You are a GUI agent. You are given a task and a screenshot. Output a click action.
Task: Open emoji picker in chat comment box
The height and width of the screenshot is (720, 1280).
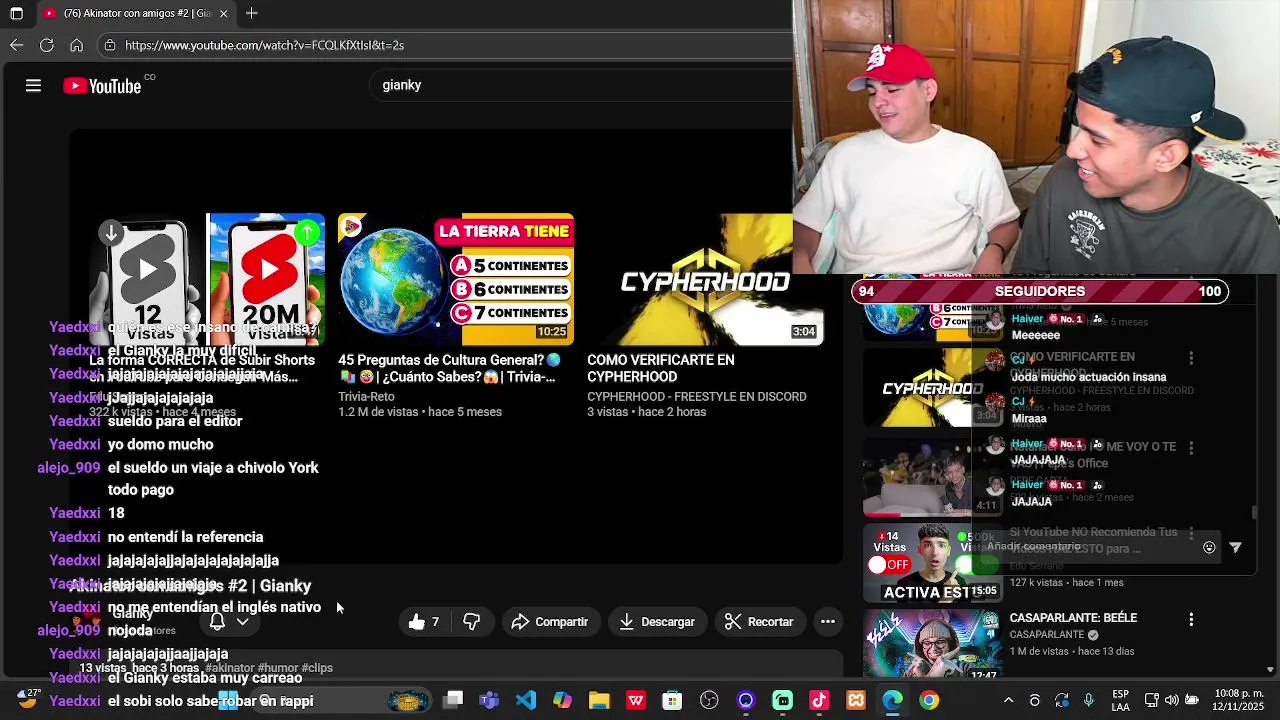click(x=1209, y=547)
